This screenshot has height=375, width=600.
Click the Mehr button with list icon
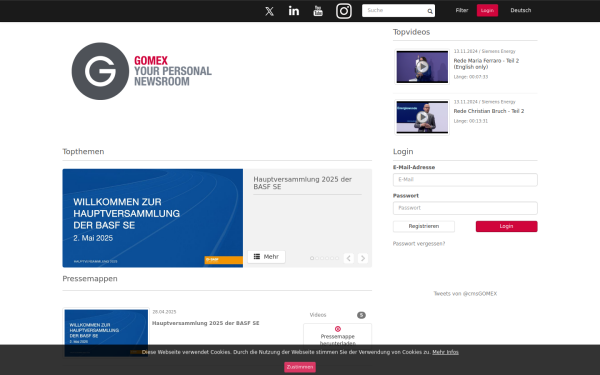[266, 256]
